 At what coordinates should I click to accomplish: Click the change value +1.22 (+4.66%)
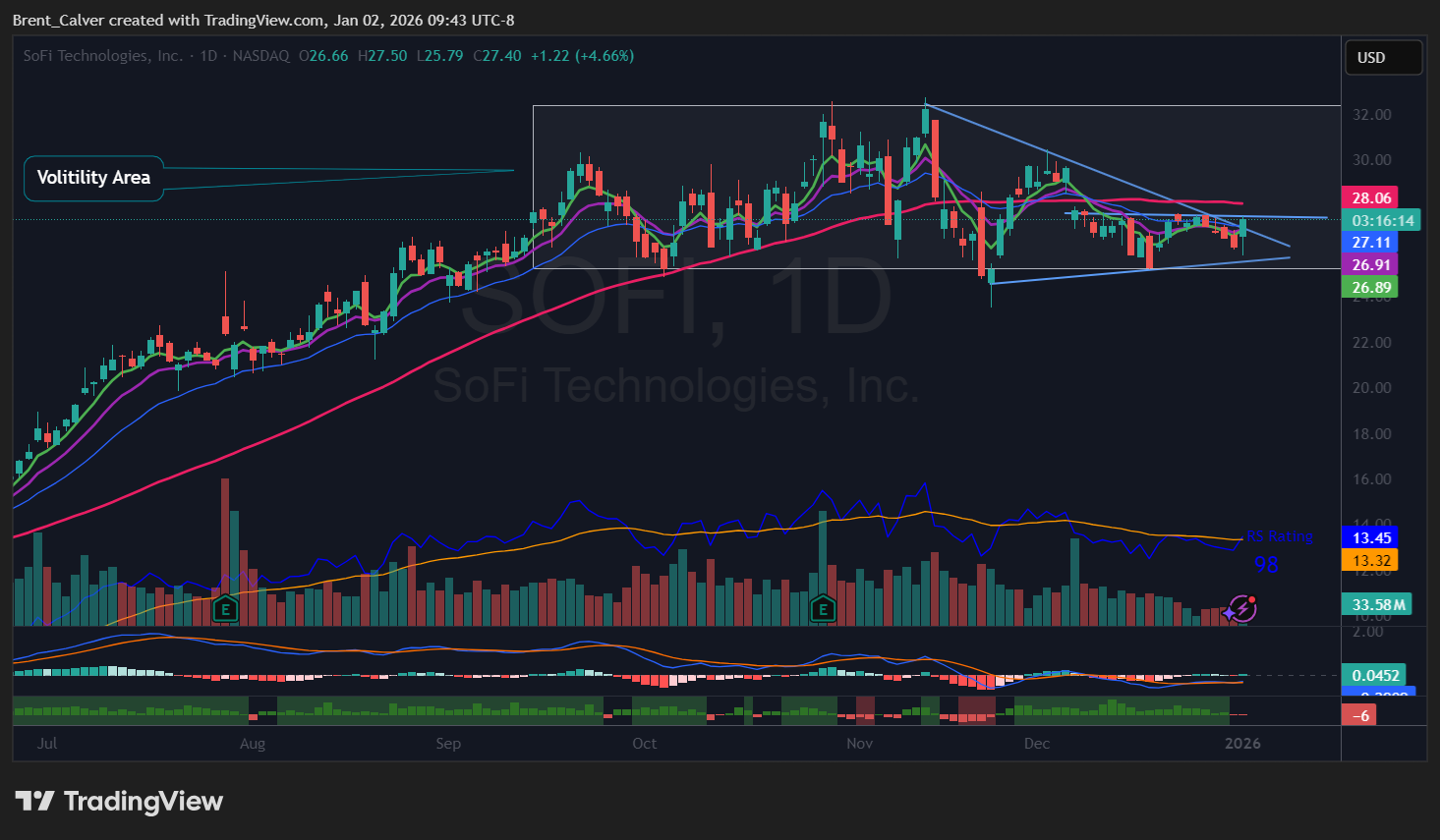click(582, 56)
